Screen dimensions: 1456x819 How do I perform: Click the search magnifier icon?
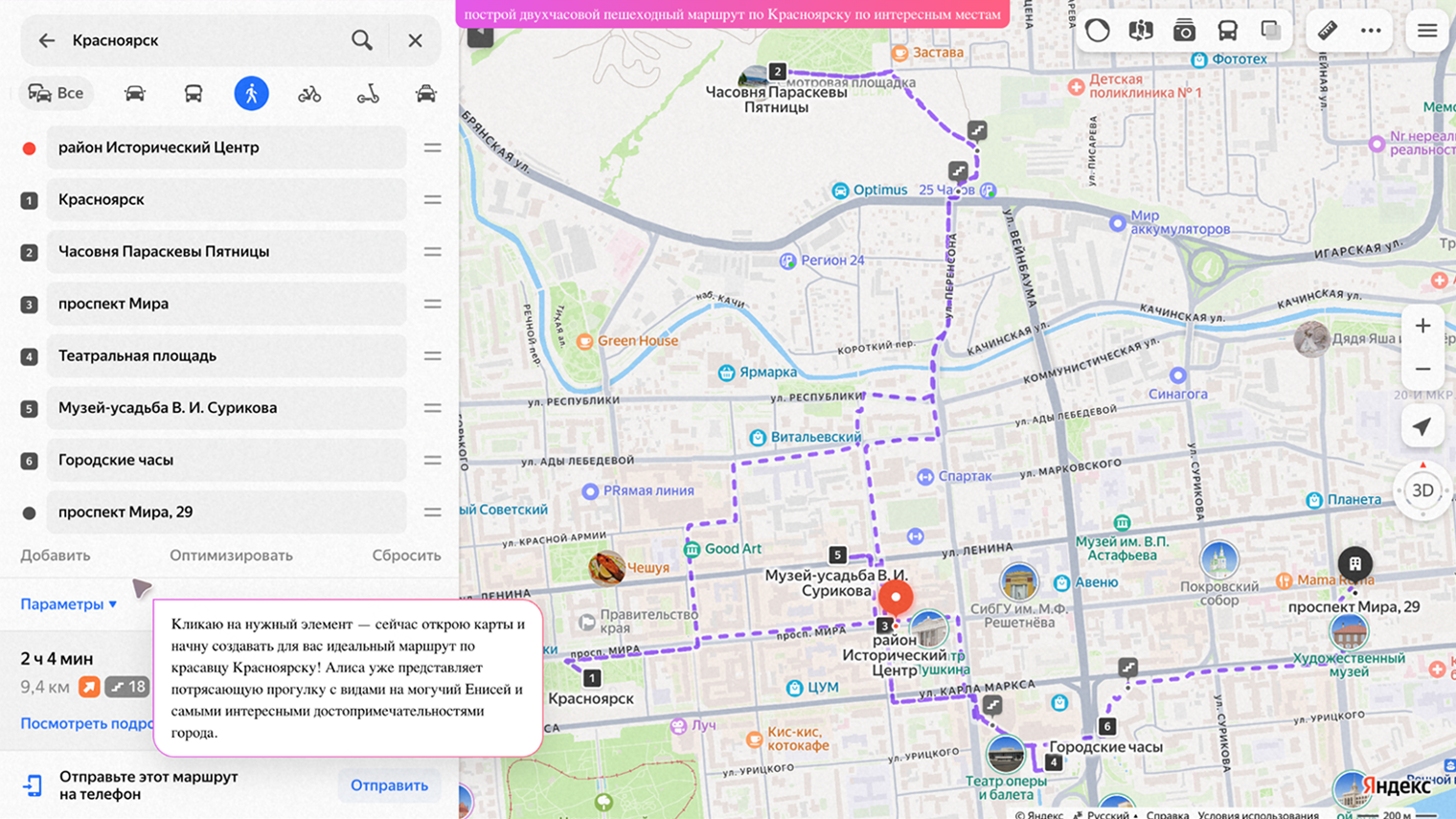362,40
